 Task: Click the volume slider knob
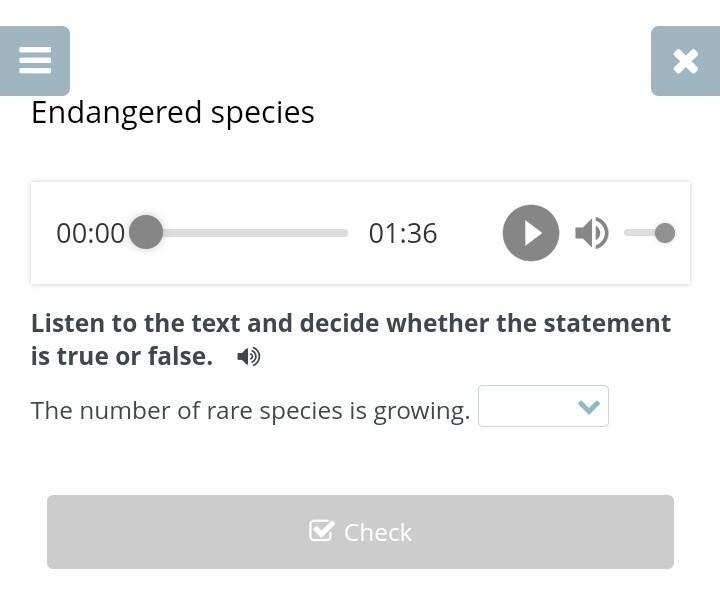coord(665,233)
